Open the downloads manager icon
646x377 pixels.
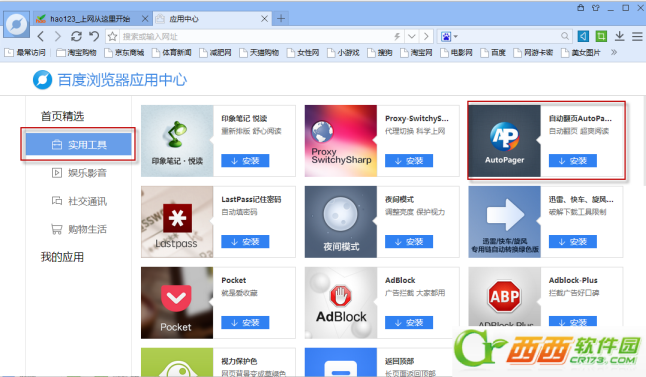pos(619,36)
